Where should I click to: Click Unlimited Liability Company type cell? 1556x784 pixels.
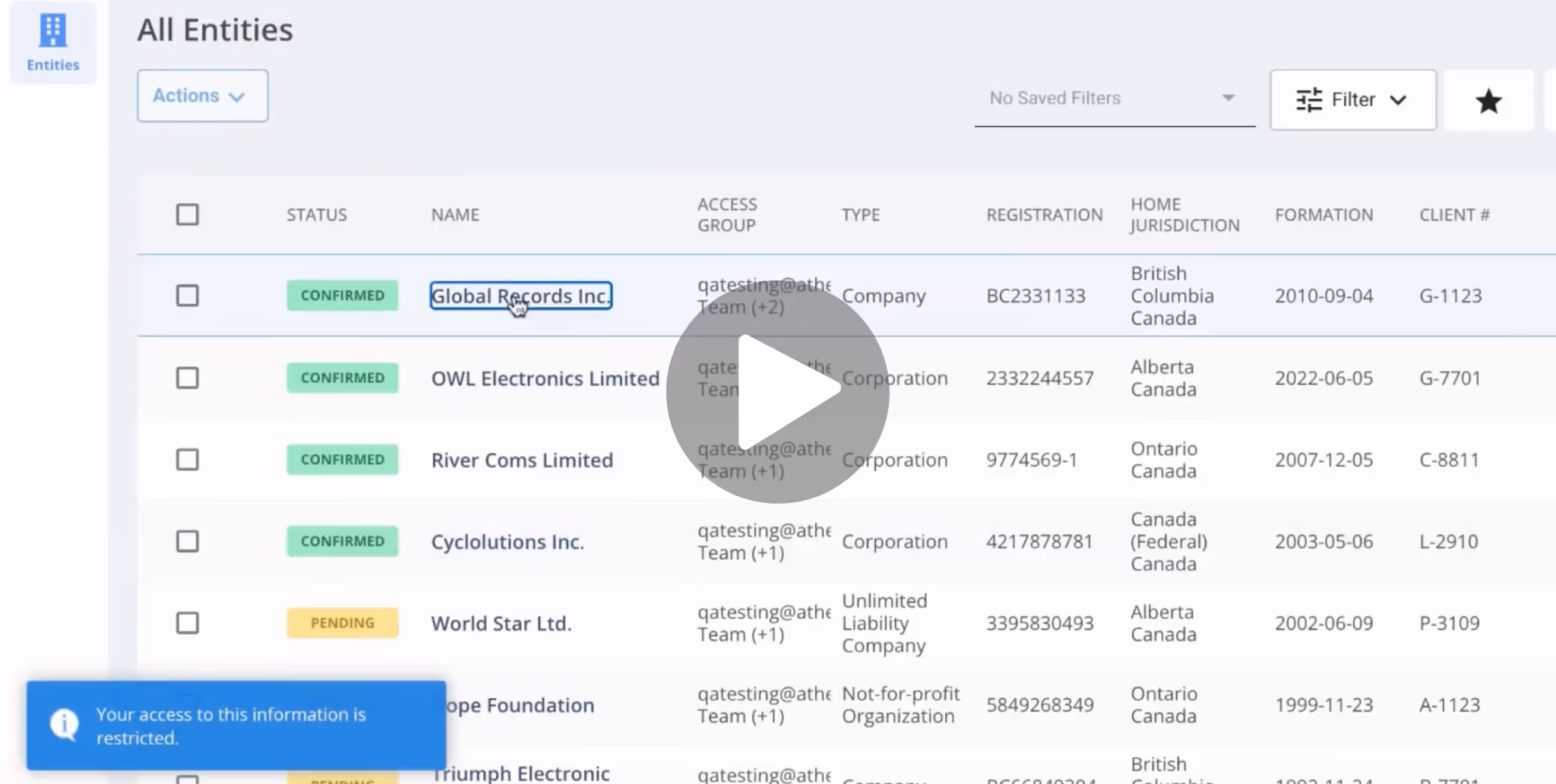pyautogui.click(x=884, y=623)
